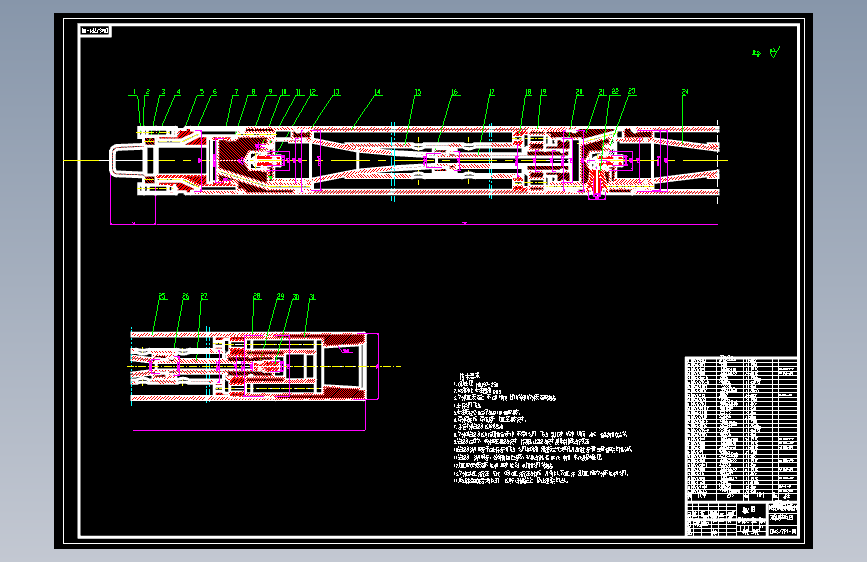Screen dimensions: 867x562
Task: Select part callout number 8
Action: (253, 92)
